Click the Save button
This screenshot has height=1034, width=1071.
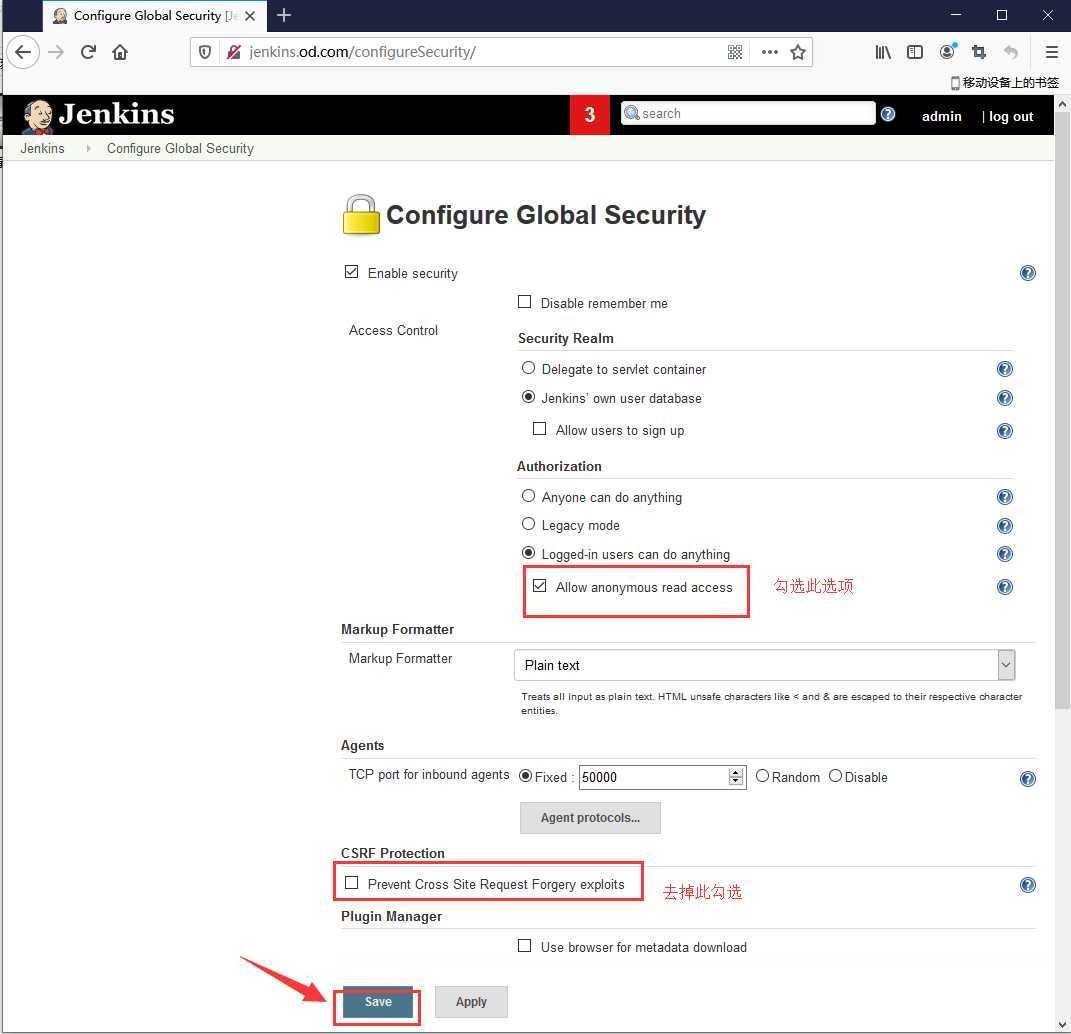(x=378, y=1002)
